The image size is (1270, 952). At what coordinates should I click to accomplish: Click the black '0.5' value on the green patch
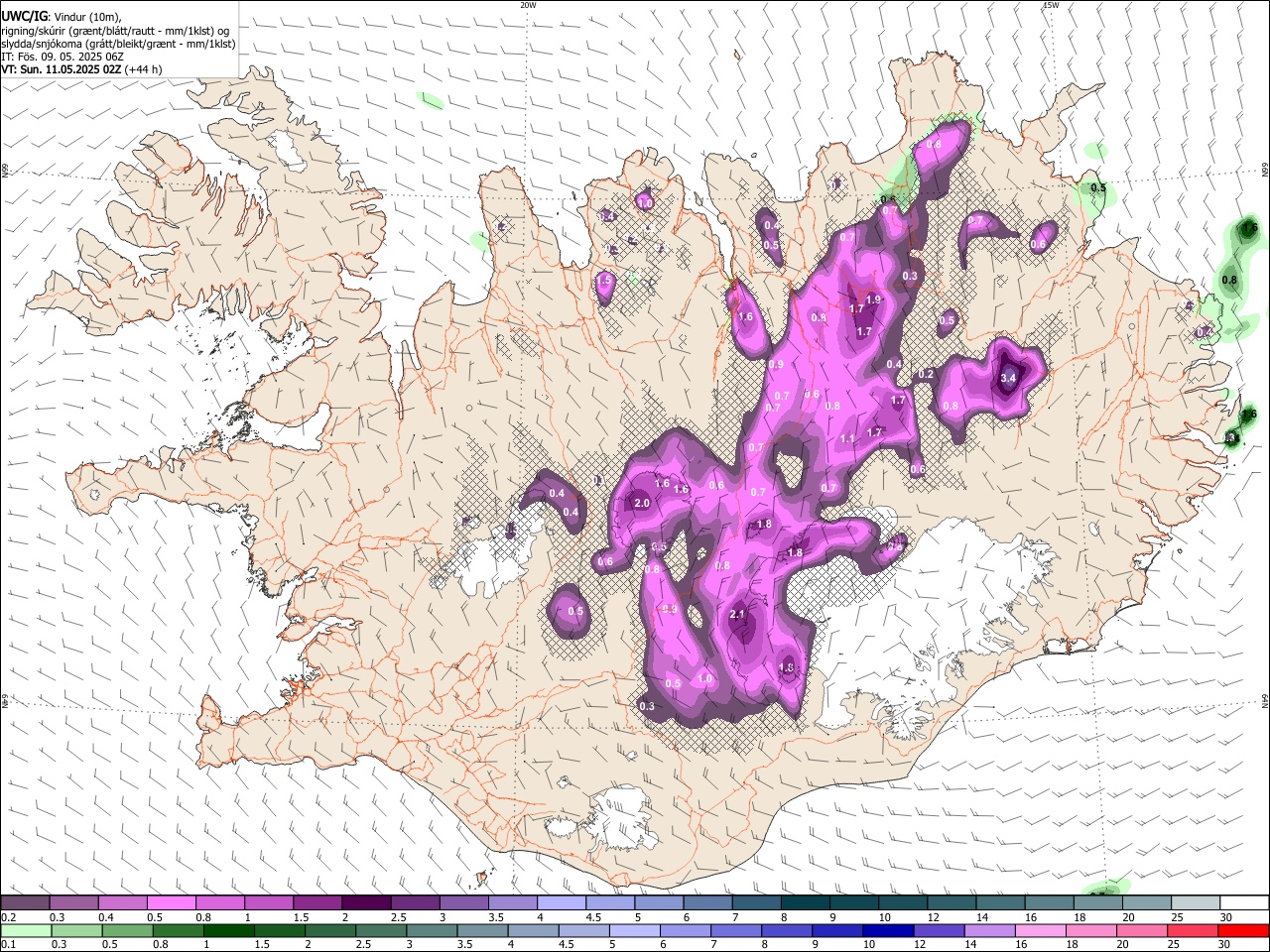pyautogui.click(x=1098, y=187)
